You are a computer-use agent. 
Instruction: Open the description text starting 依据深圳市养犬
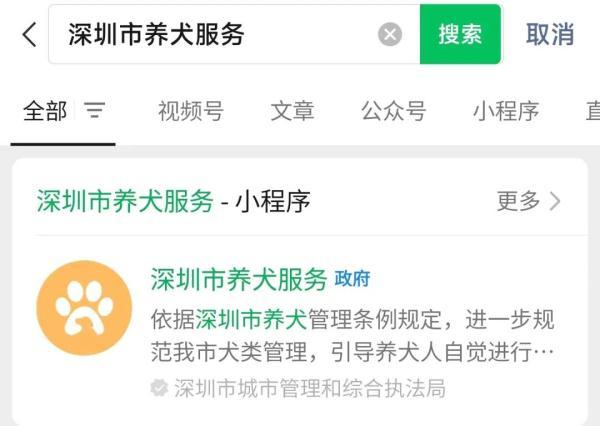pos(352,336)
